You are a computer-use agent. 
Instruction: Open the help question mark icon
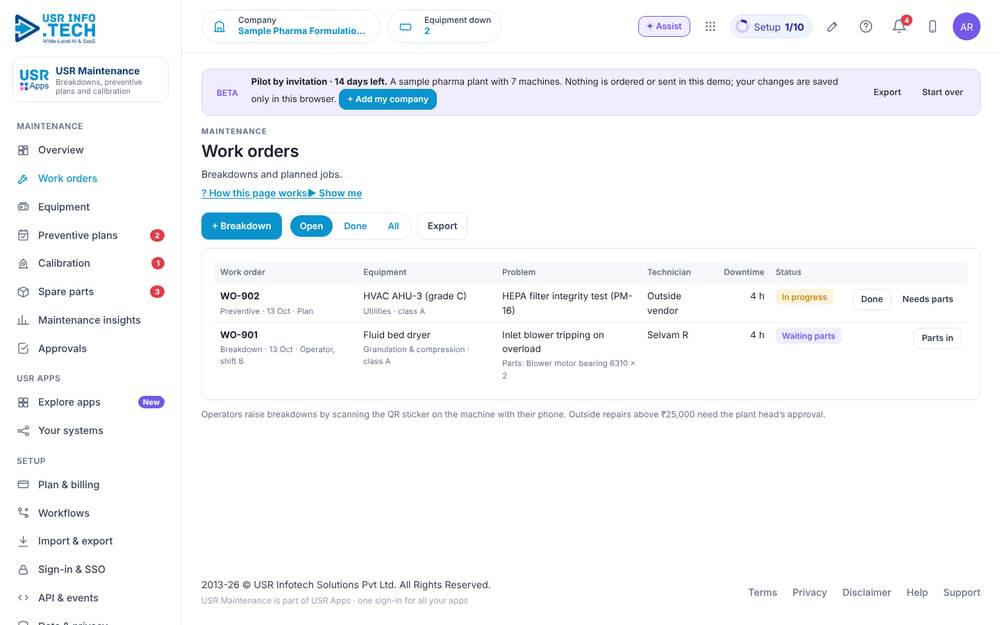pos(865,26)
